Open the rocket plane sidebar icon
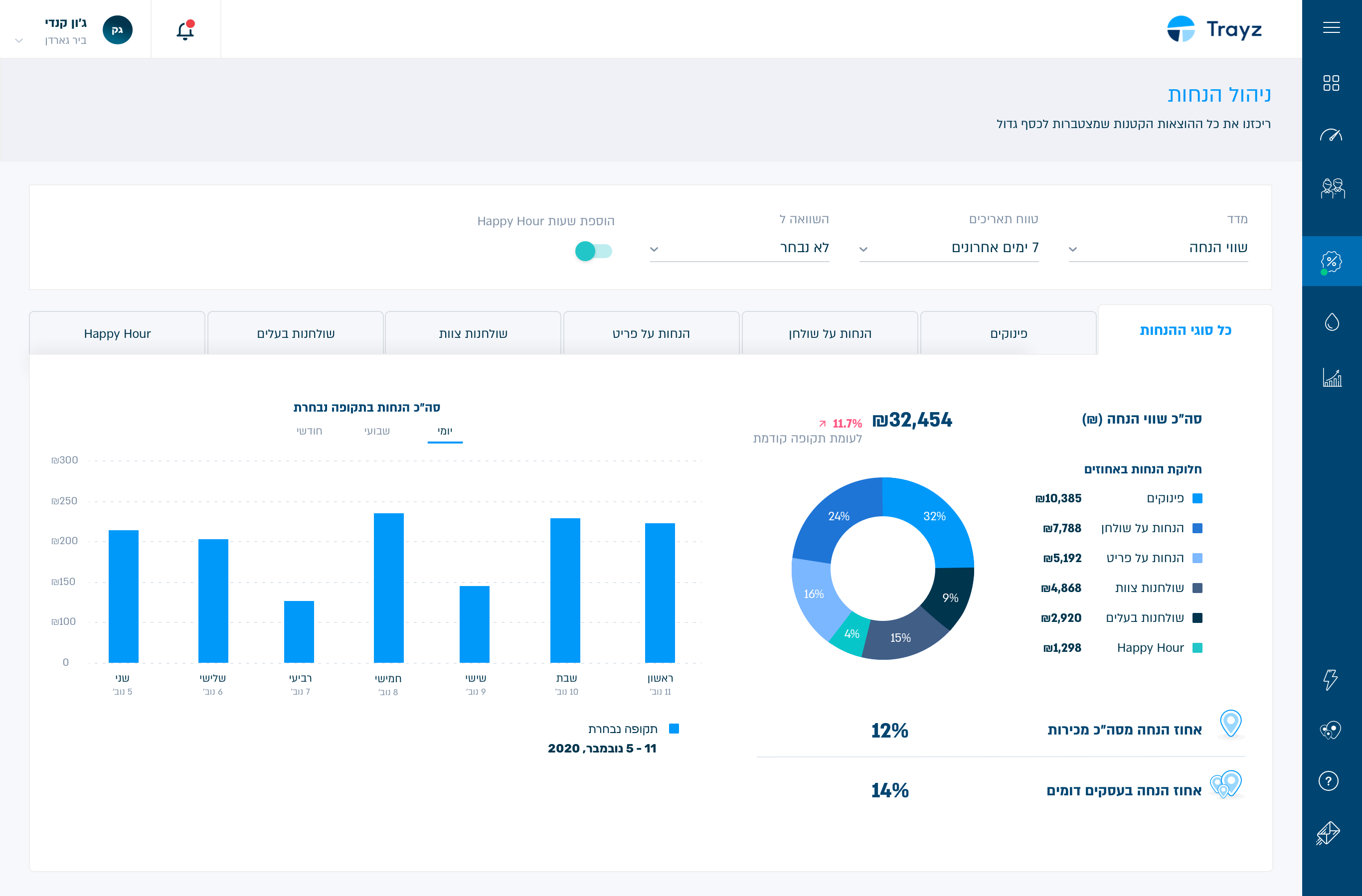 (1328, 833)
